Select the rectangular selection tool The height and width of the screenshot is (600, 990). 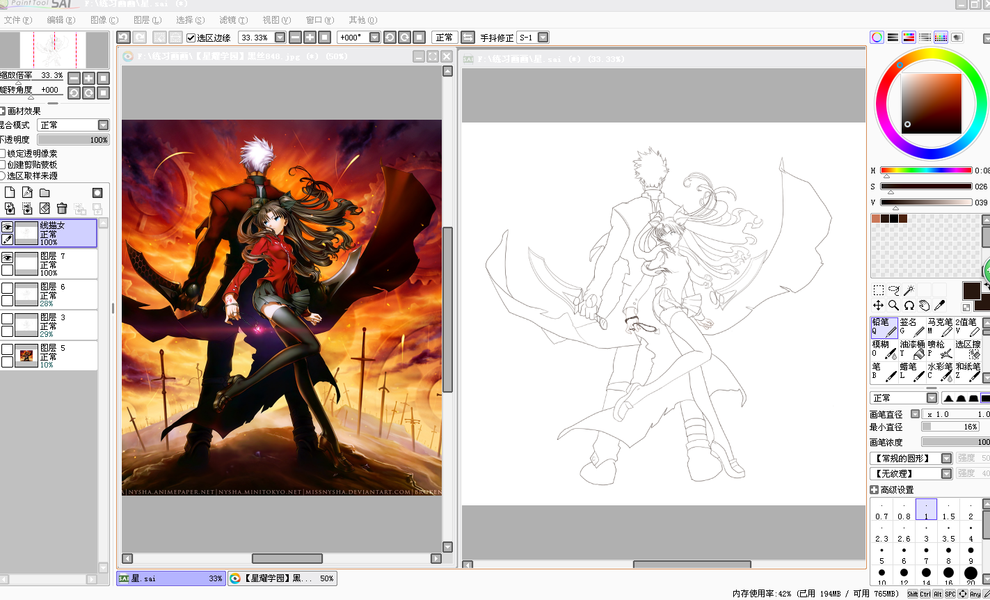878,290
